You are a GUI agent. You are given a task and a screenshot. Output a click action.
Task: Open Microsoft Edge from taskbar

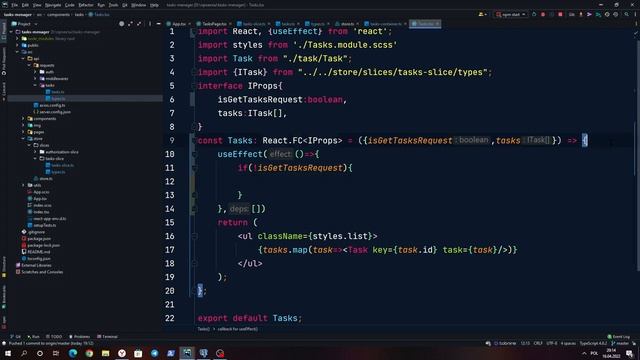(73, 353)
